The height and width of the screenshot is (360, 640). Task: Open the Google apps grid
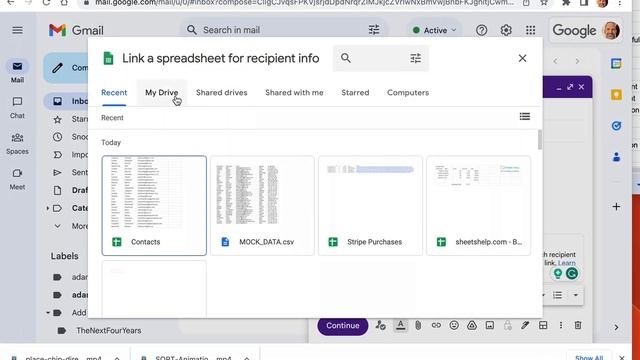click(531, 30)
